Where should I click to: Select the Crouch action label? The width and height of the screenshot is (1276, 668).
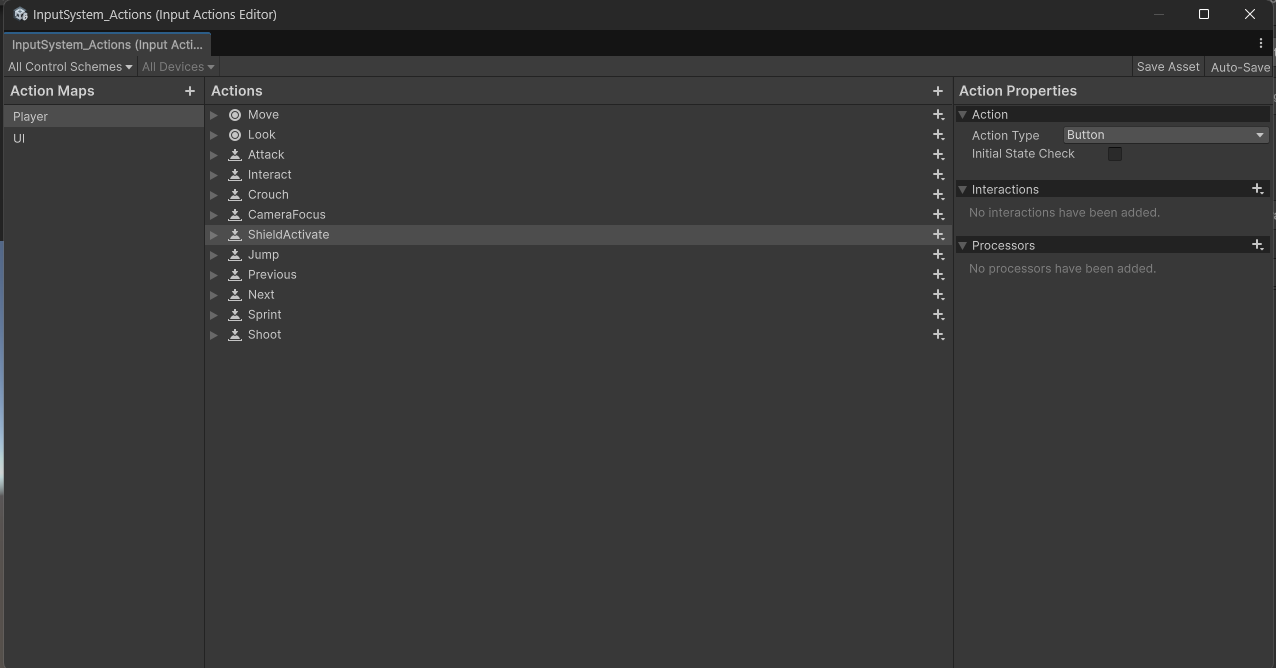pyautogui.click(x=268, y=195)
